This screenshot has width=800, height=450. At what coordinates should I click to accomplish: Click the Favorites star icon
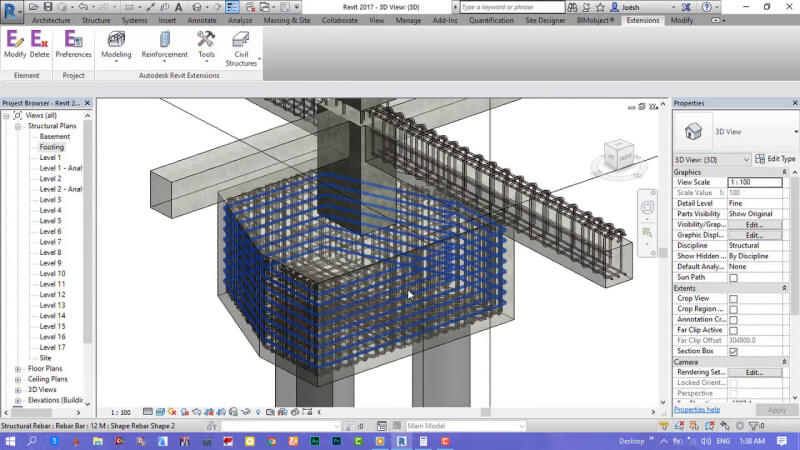(600, 7)
